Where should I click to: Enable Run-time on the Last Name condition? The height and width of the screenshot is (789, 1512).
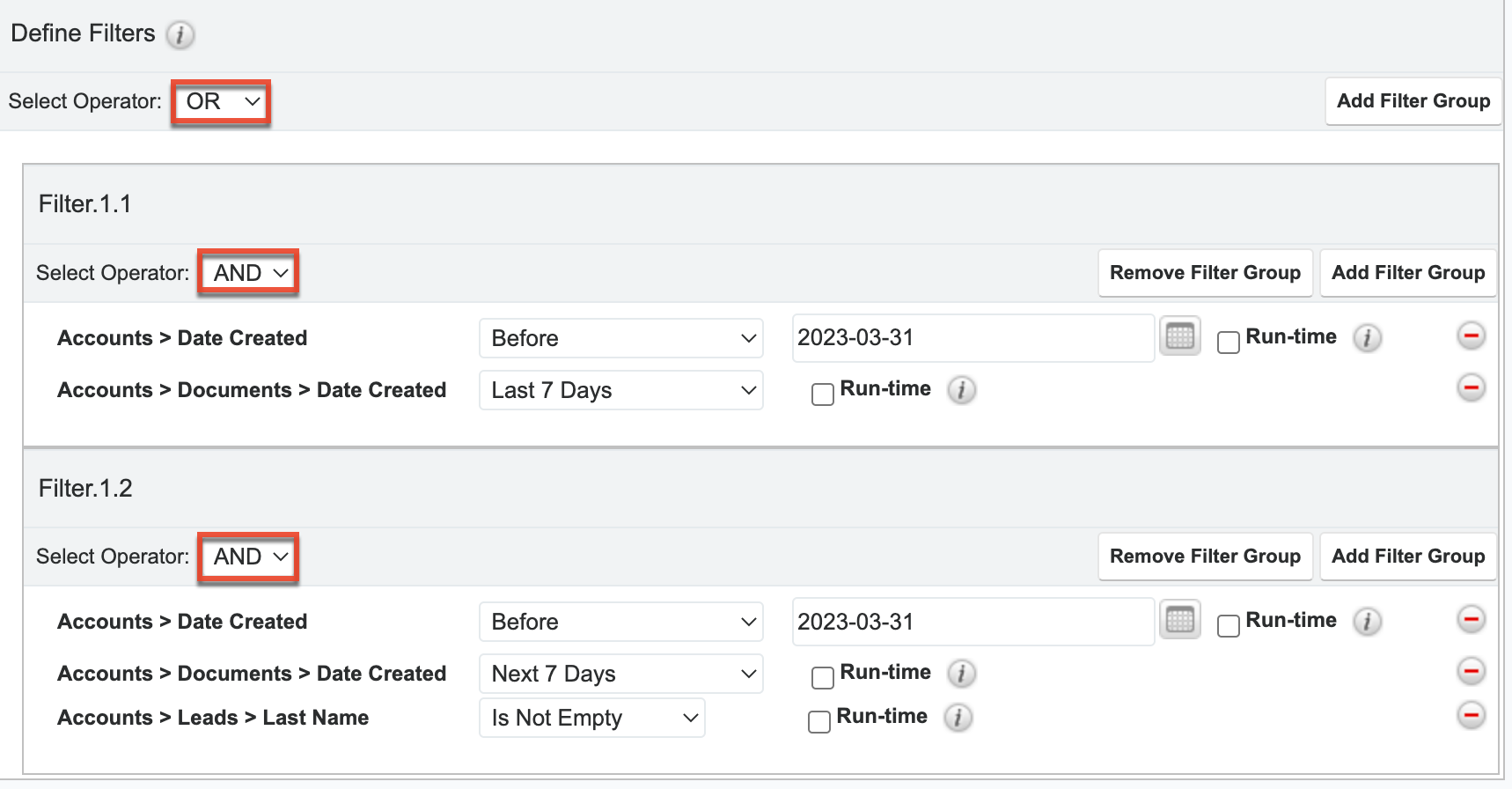coord(818,721)
